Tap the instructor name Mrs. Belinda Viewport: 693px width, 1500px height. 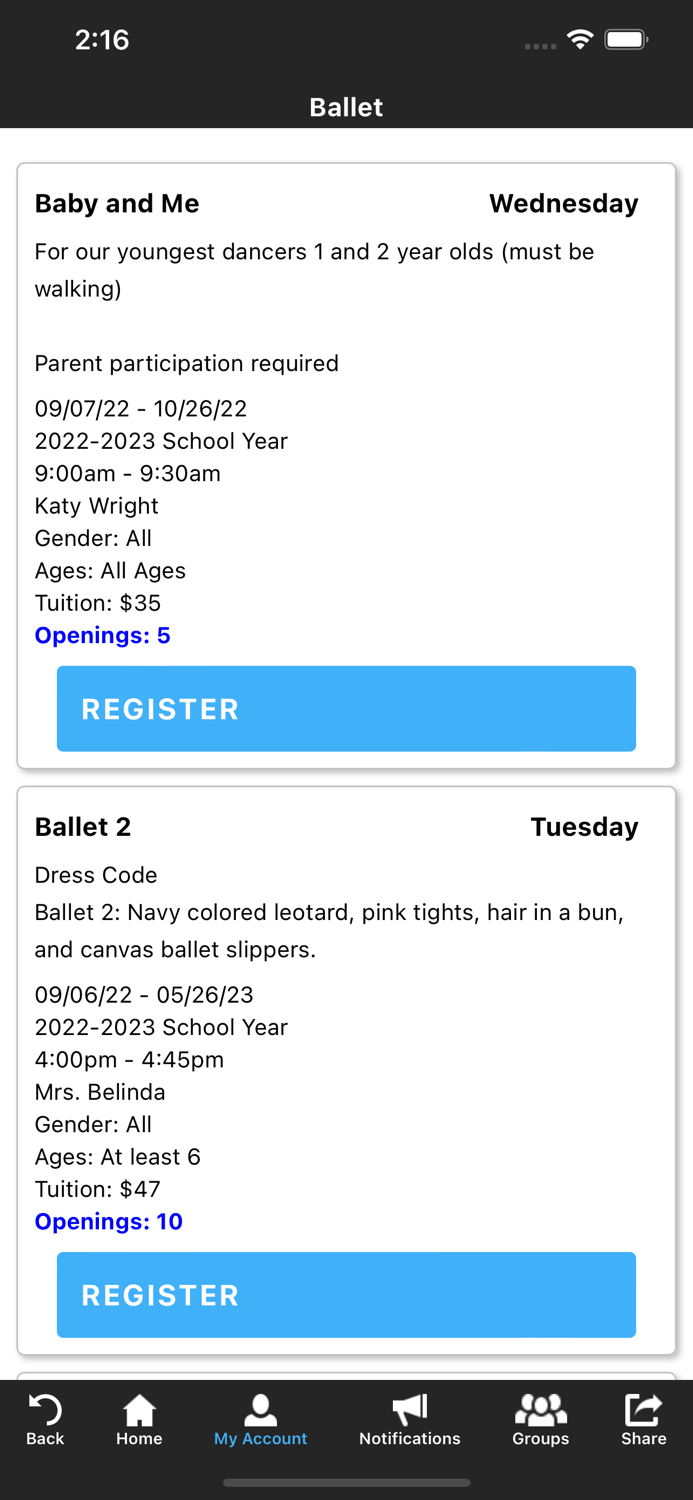(x=100, y=1092)
